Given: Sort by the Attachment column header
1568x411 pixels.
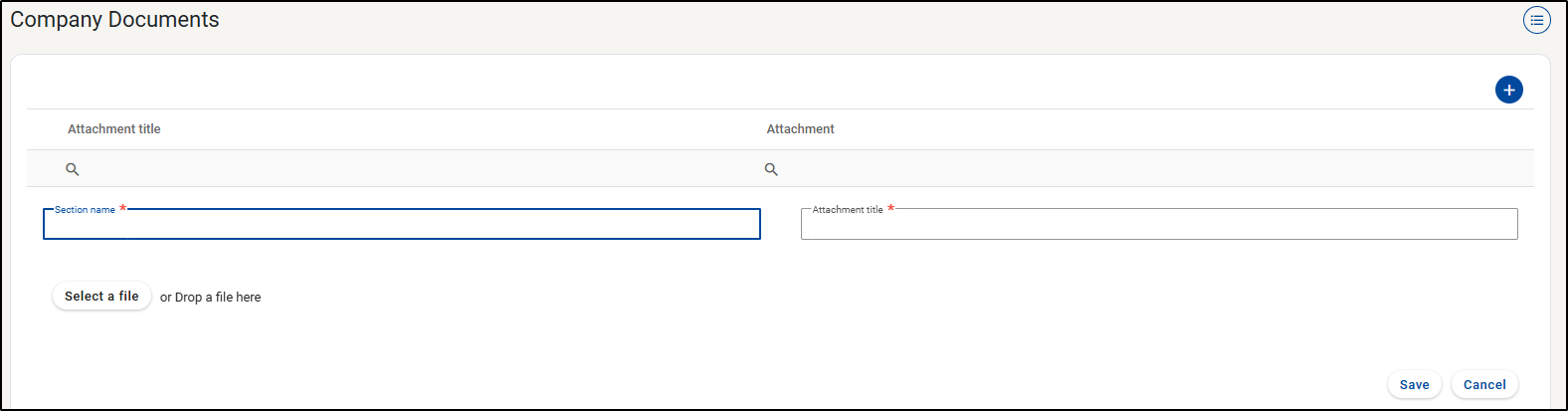Looking at the screenshot, I should 800,129.
